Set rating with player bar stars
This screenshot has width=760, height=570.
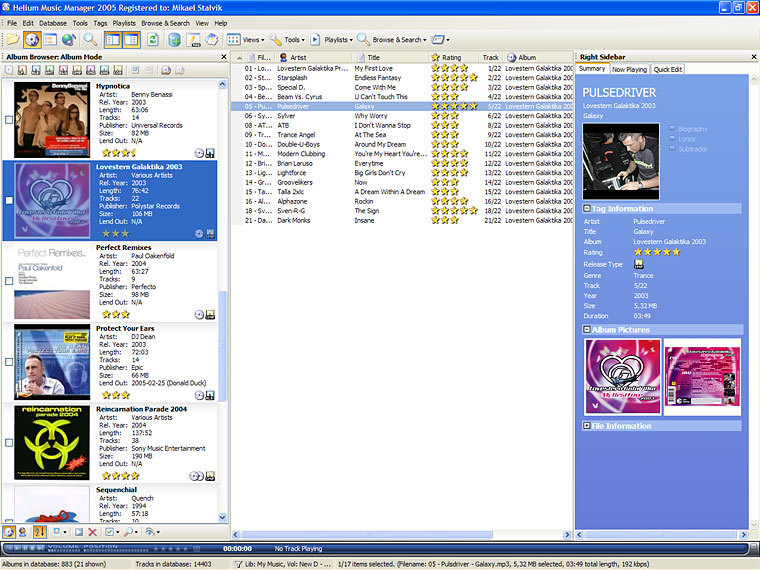tap(170, 549)
